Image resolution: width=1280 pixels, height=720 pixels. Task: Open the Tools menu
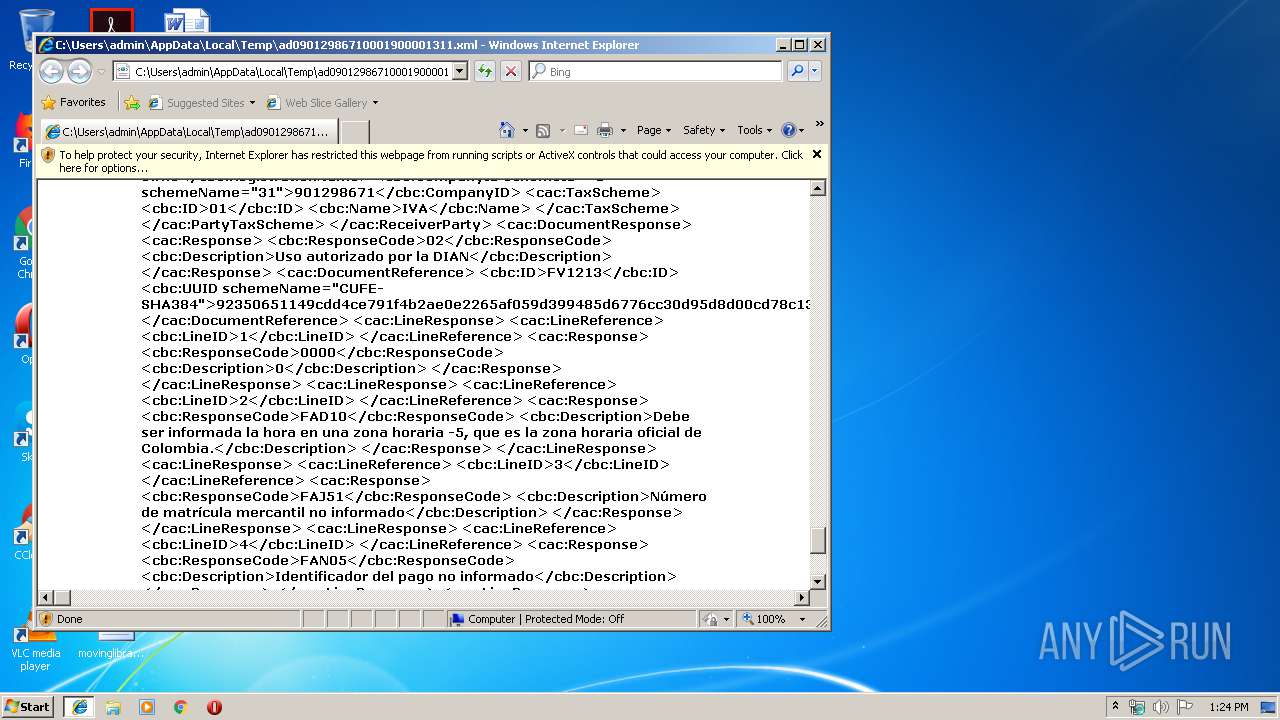click(x=754, y=130)
